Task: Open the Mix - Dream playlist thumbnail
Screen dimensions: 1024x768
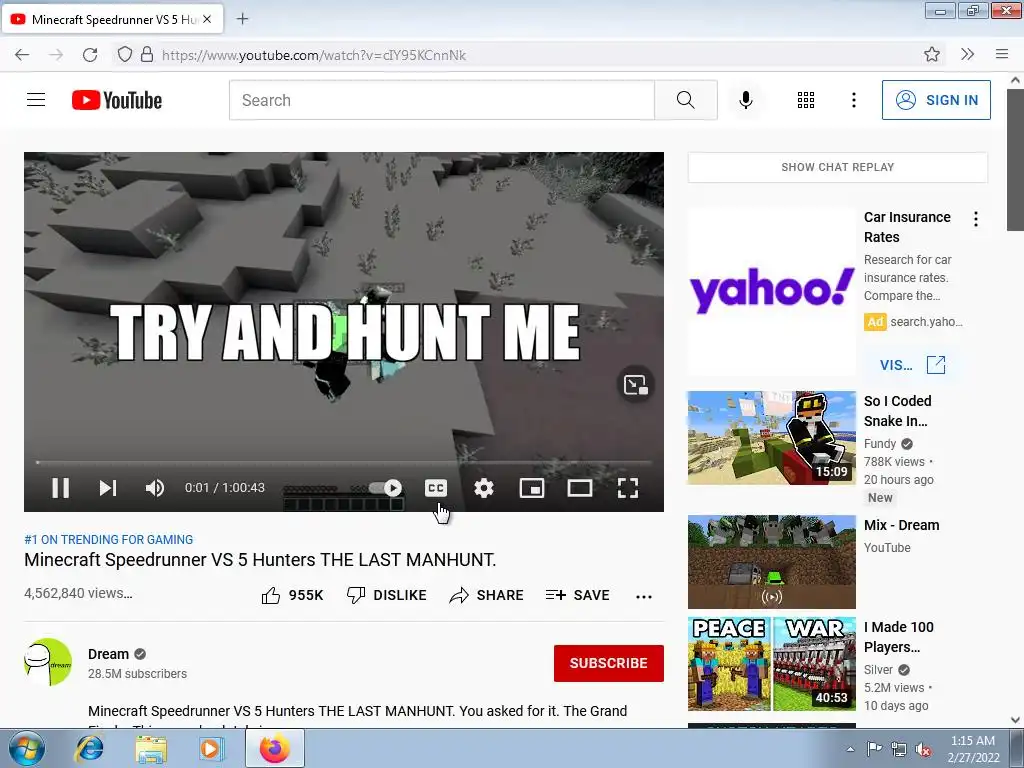Action: [771, 562]
